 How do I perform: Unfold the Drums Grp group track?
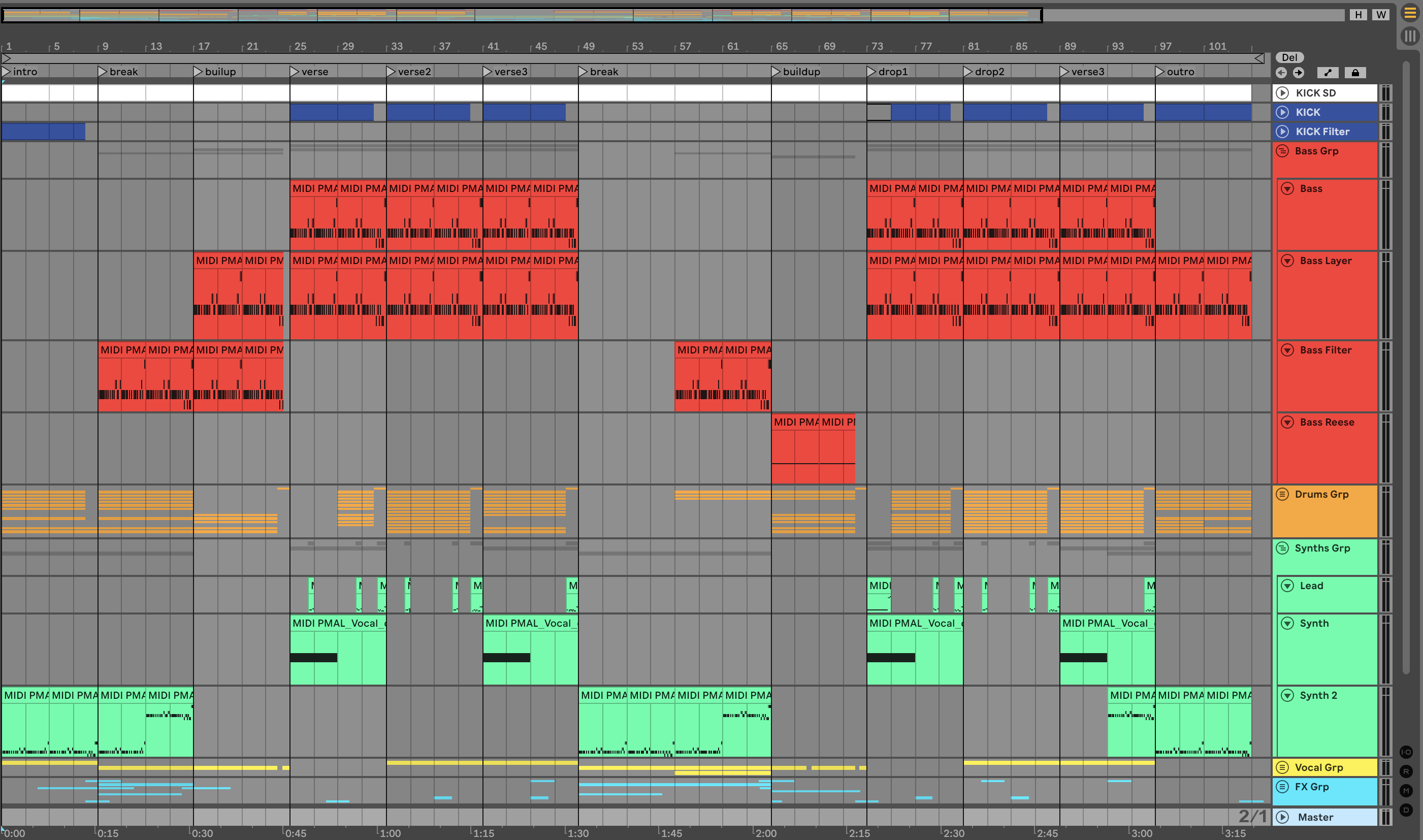[x=1282, y=494]
